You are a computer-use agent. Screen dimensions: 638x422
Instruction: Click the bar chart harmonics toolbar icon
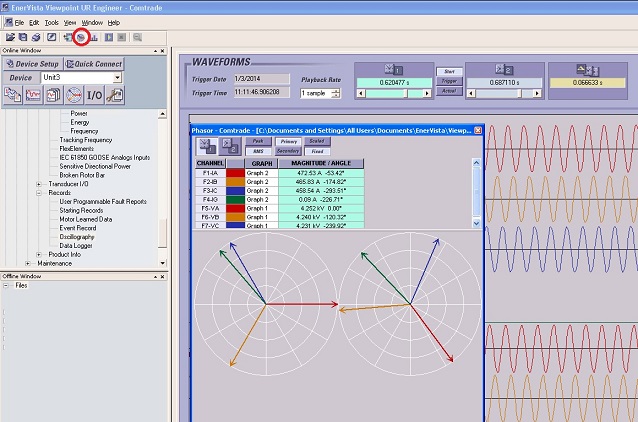[x=94, y=37]
